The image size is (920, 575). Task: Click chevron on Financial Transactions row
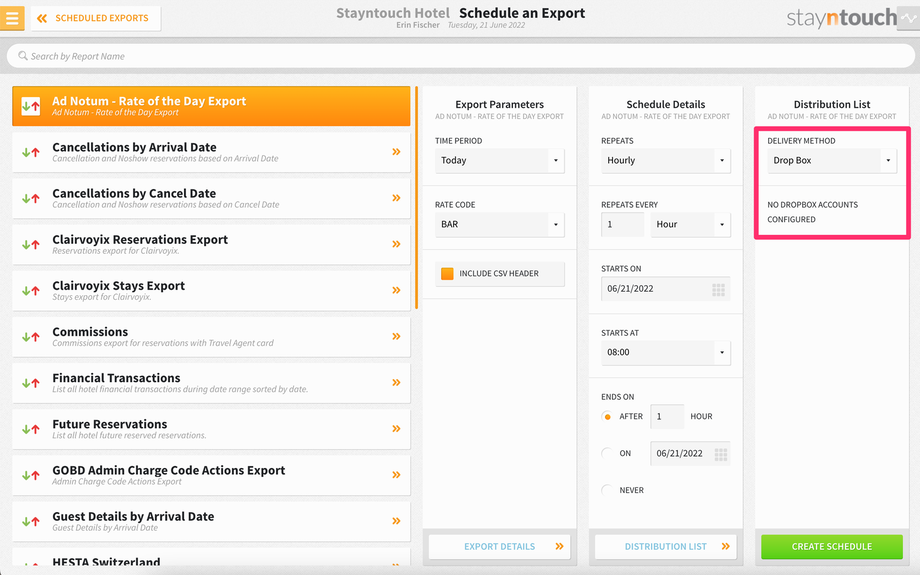tap(397, 383)
